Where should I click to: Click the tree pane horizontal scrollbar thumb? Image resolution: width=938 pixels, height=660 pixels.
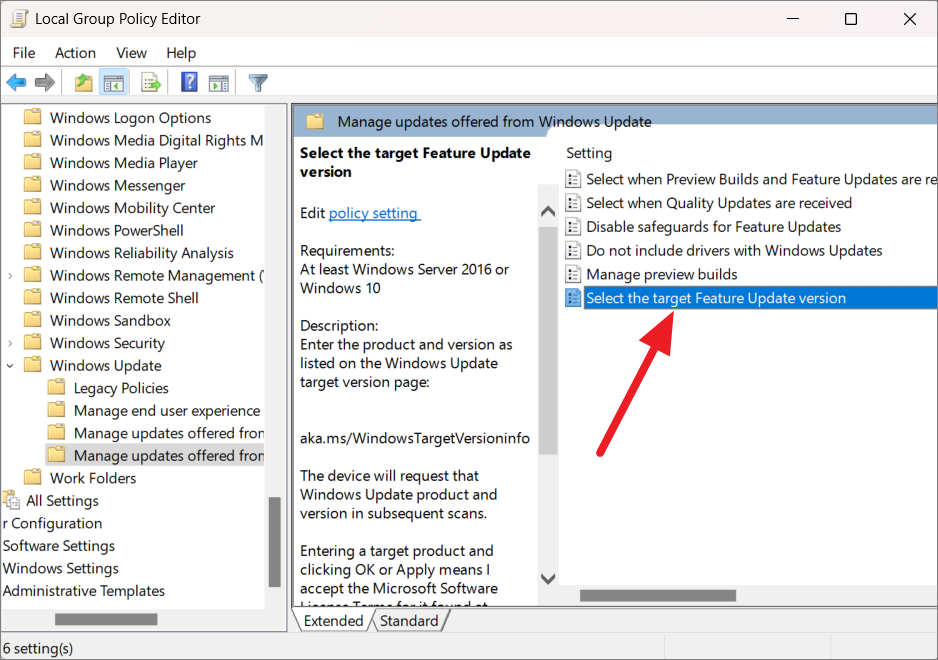(106, 619)
